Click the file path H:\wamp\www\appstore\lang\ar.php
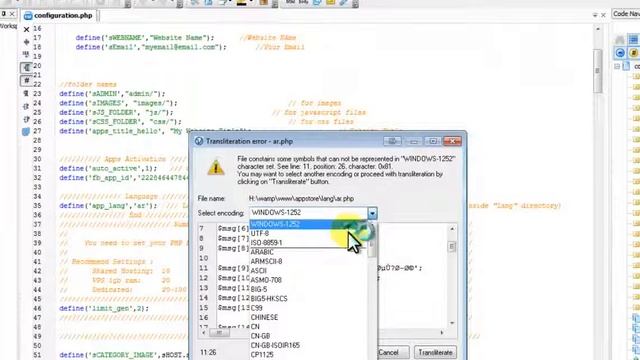640x360 pixels. pyautogui.click(x=301, y=199)
